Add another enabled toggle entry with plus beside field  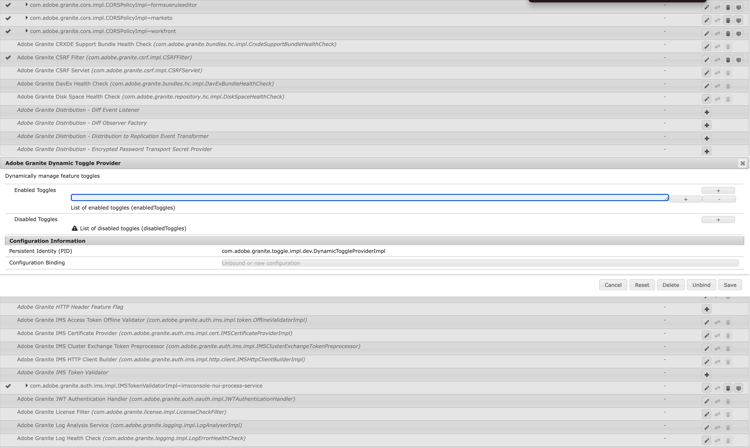click(685, 199)
